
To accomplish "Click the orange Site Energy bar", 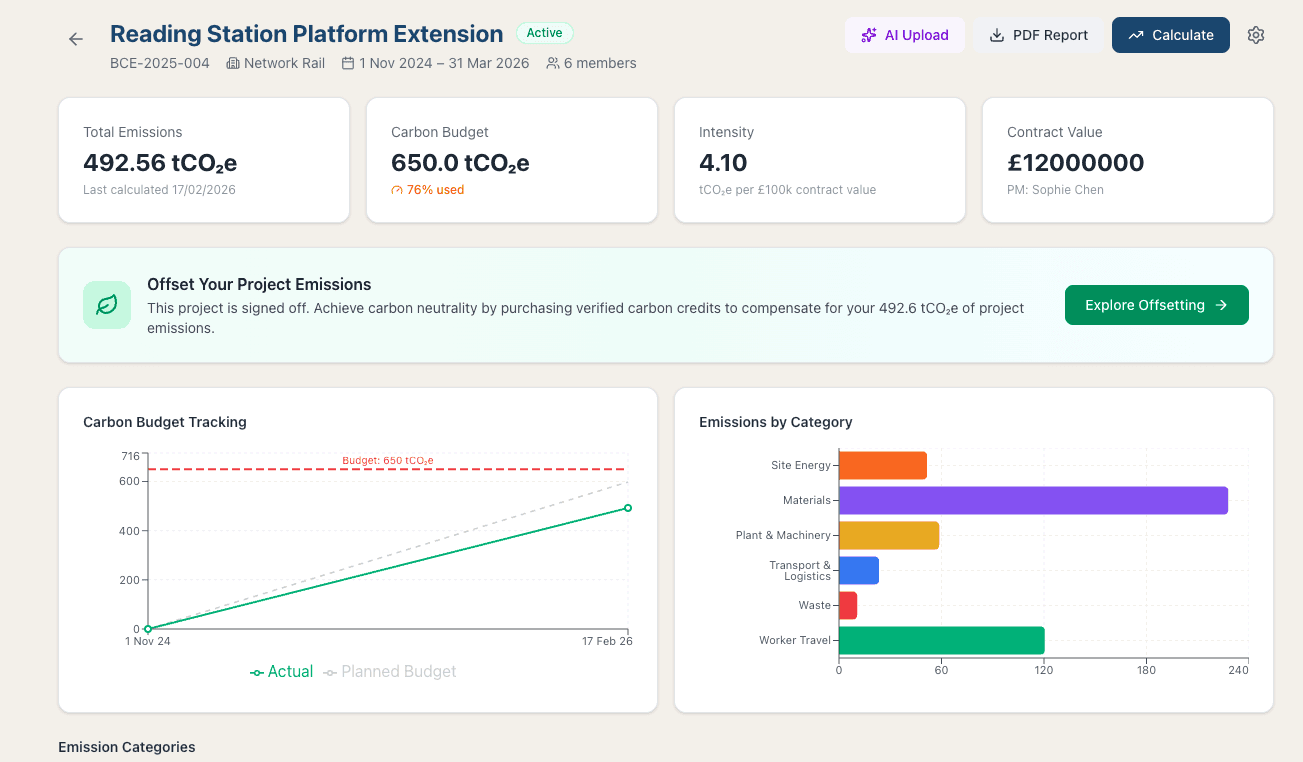I will click(882, 466).
